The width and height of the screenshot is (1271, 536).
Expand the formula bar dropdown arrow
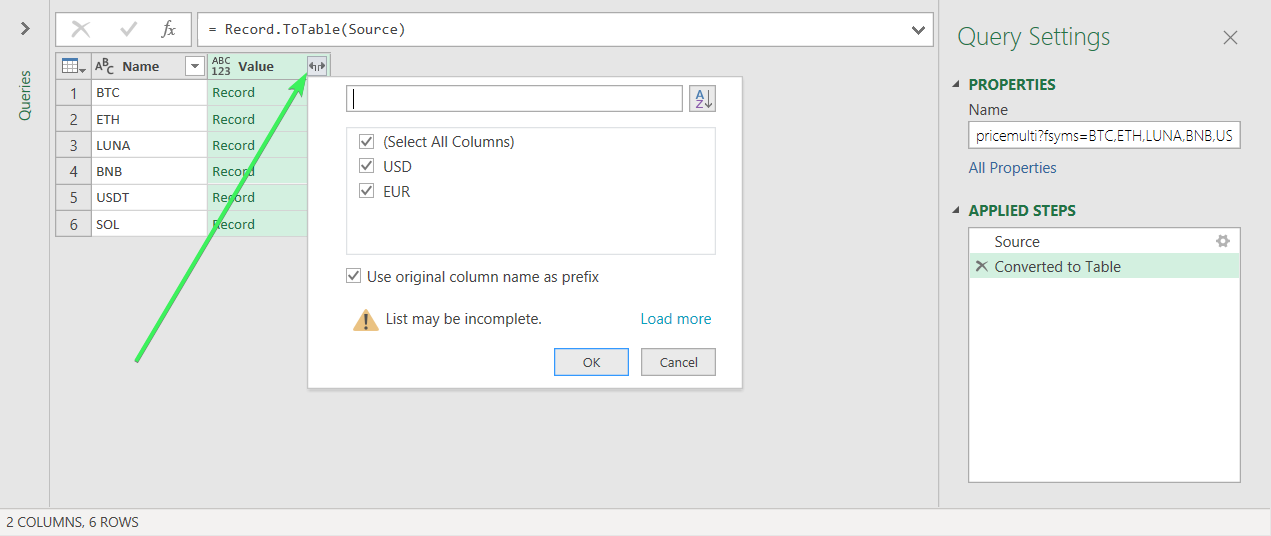pos(919,30)
